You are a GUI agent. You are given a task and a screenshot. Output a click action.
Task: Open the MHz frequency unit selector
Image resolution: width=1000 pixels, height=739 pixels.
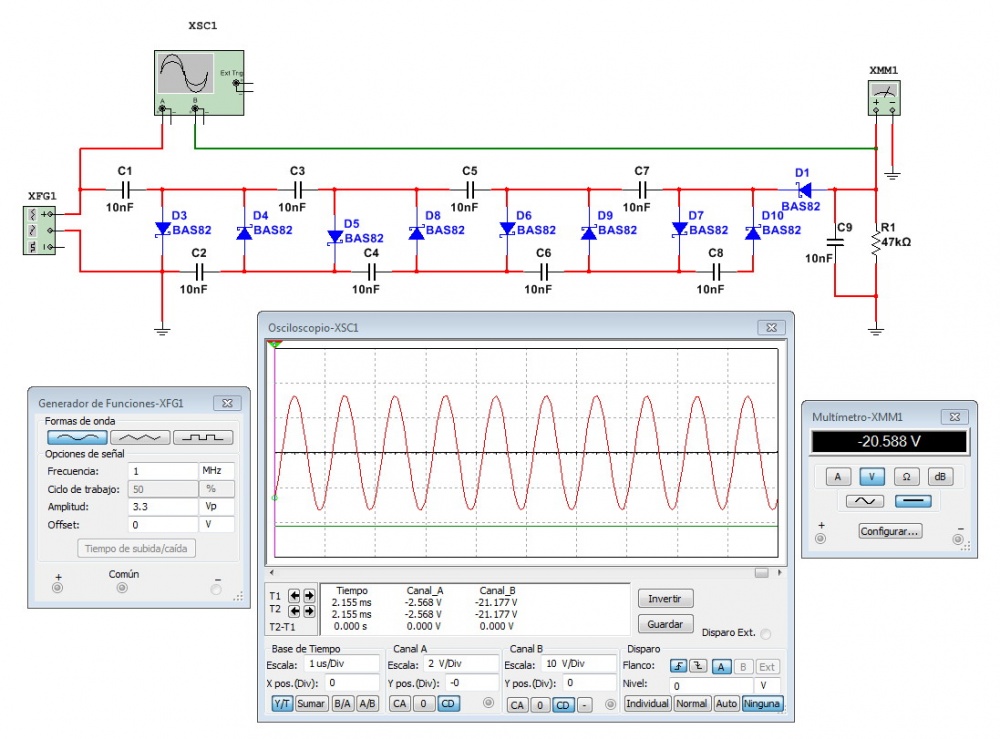(x=217, y=470)
